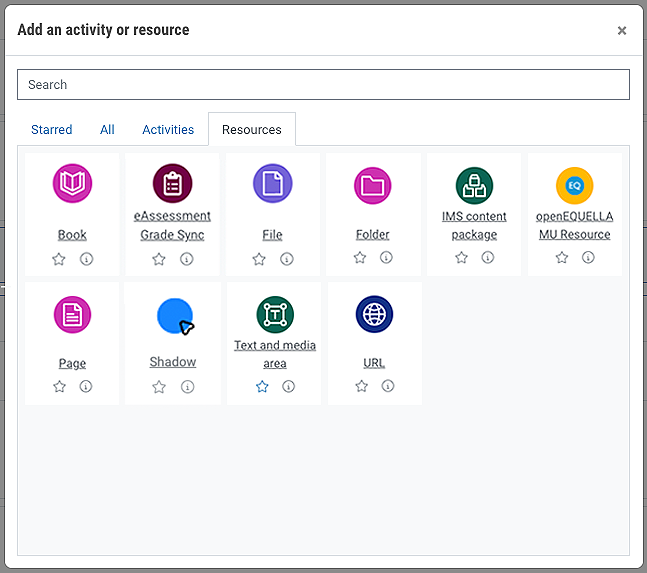The height and width of the screenshot is (573, 647).
Task: Toggle the star for Folder
Action: coord(360,258)
